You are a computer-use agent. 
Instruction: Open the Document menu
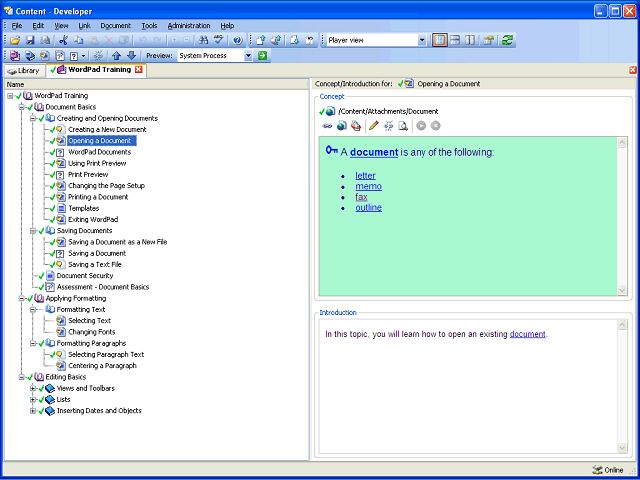pyautogui.click(x=116, y=26)
